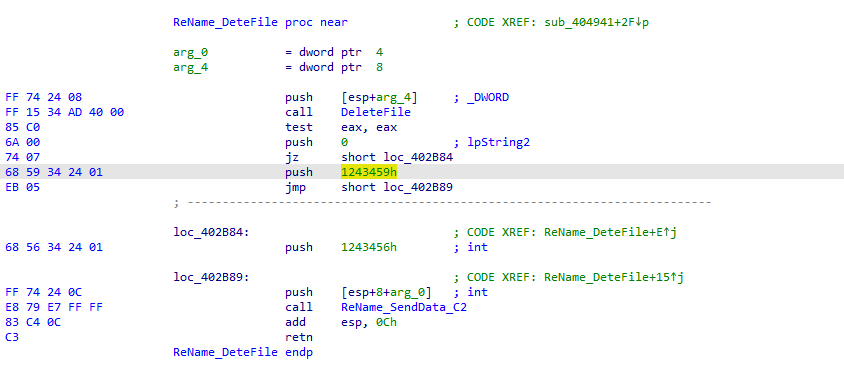
Task: Select the bytes 83 C4 0C
Action: (x=33, y=322)
